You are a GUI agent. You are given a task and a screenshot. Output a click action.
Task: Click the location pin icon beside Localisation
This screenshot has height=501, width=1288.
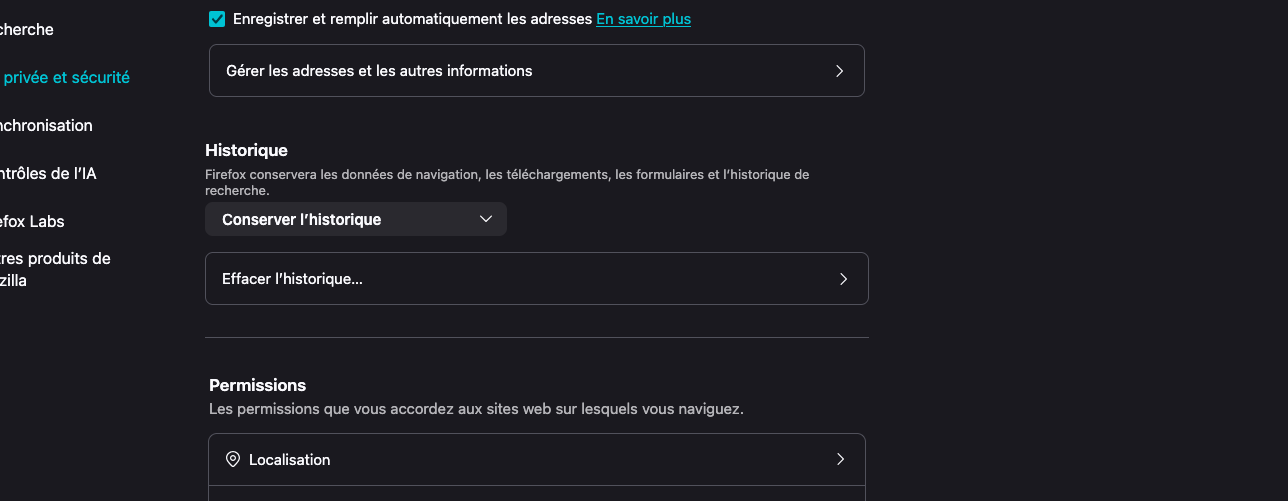[233, 460]
